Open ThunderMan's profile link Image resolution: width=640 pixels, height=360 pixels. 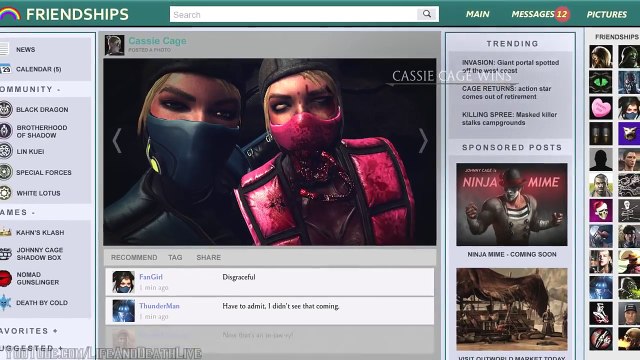point(159,306)
